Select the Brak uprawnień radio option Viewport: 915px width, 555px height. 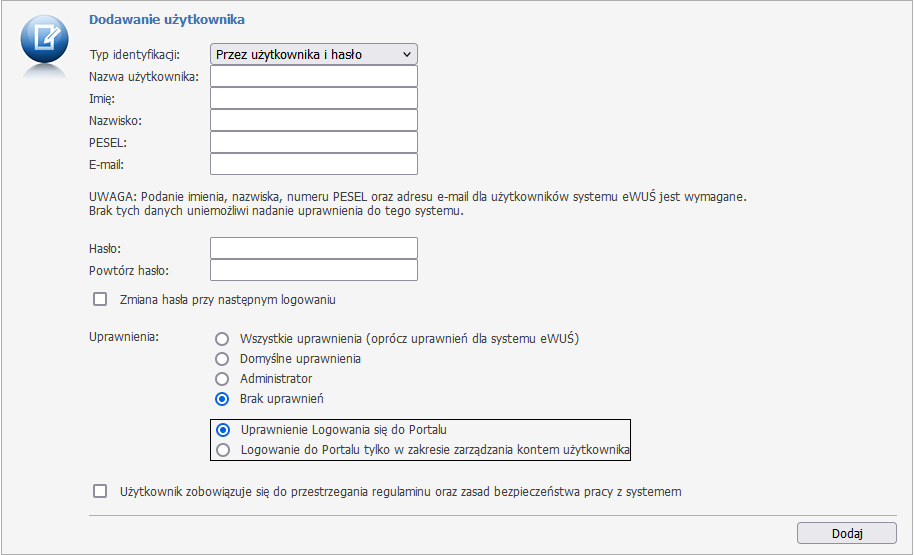tap(222, 399)
